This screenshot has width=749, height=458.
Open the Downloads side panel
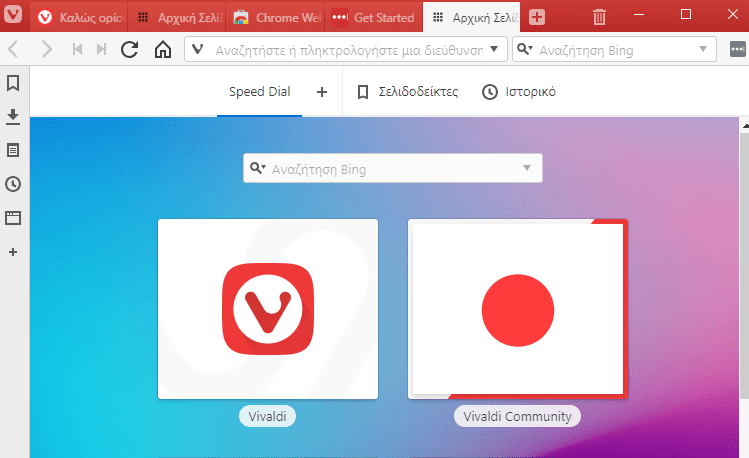pos(13,117)
